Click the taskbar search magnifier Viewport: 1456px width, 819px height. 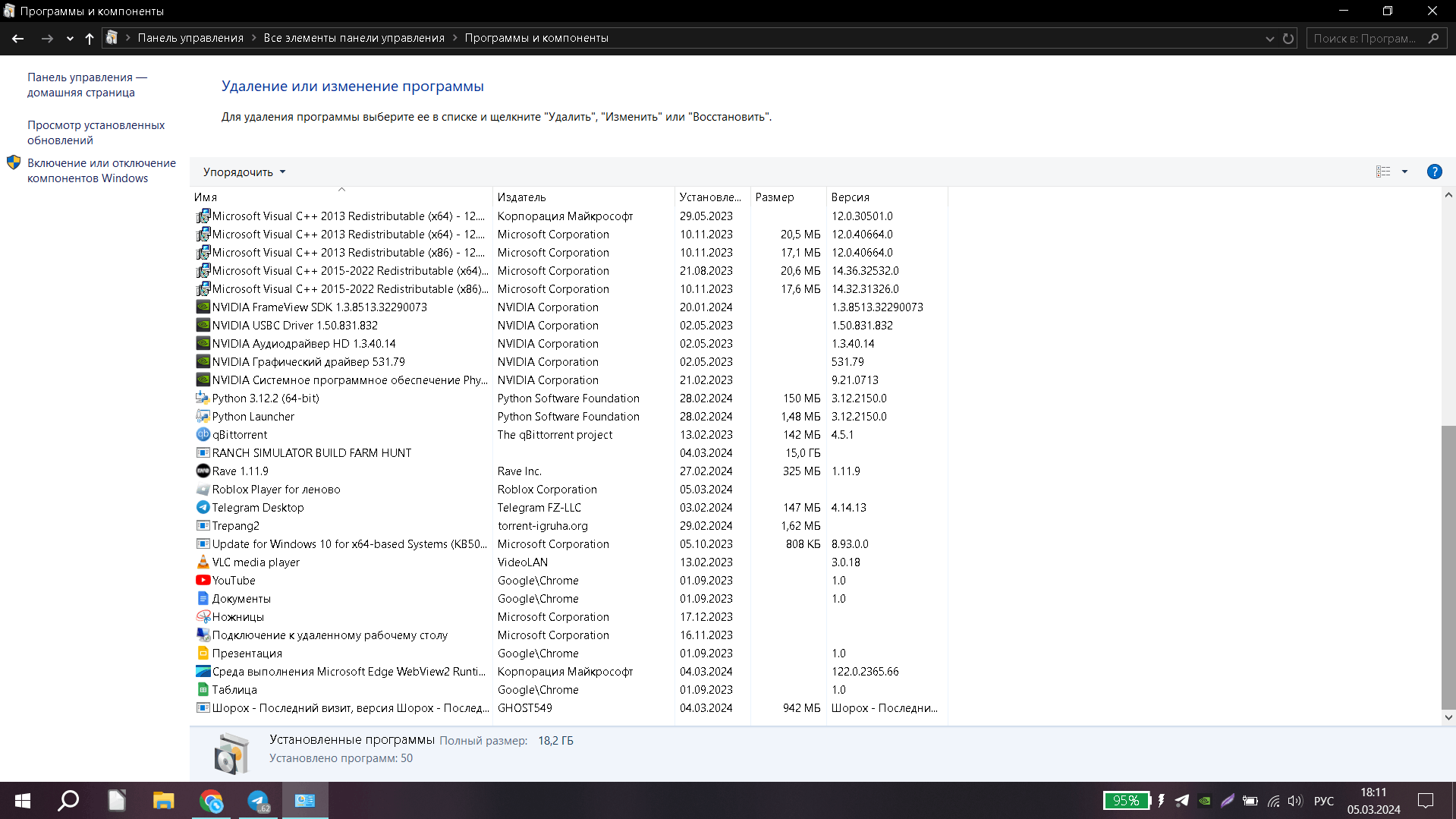click(69, 801)
